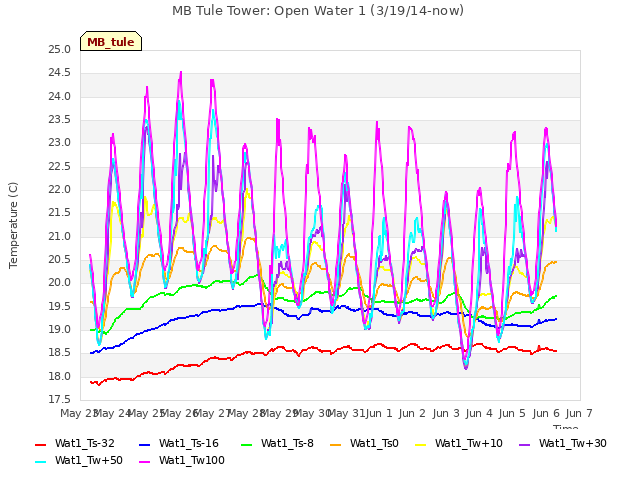Screen dimensions: 640x480
Task: Click the 23.5 y-axis tick label
Action: [x=60, y=120]
